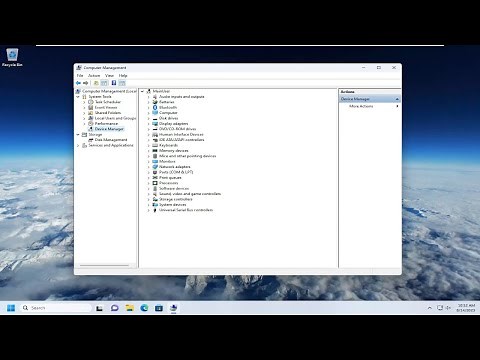480x360 pixels.
Task: Select Human Interface Devices category
Action: coord(181,135)
